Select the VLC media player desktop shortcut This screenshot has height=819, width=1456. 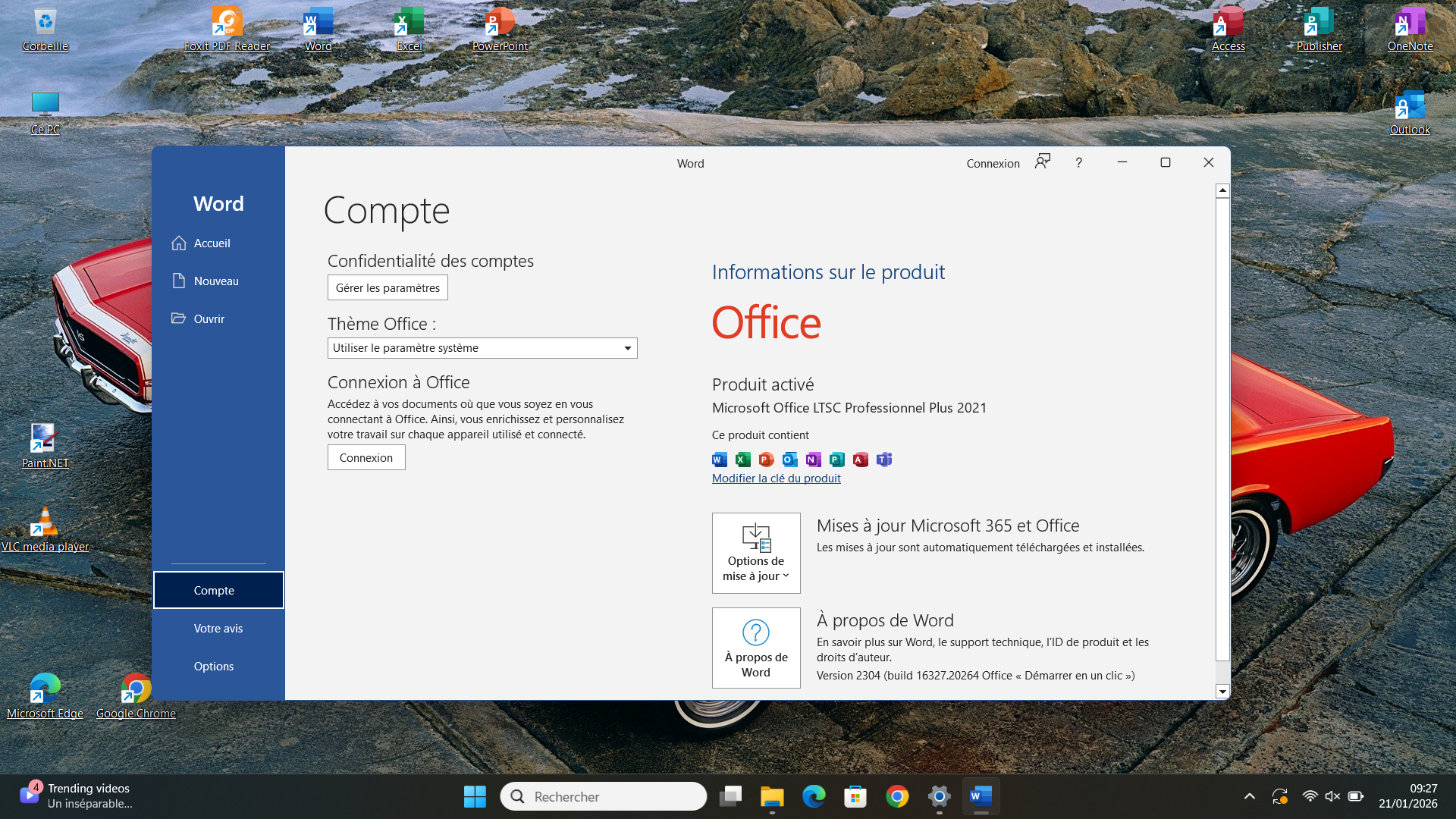45,531
